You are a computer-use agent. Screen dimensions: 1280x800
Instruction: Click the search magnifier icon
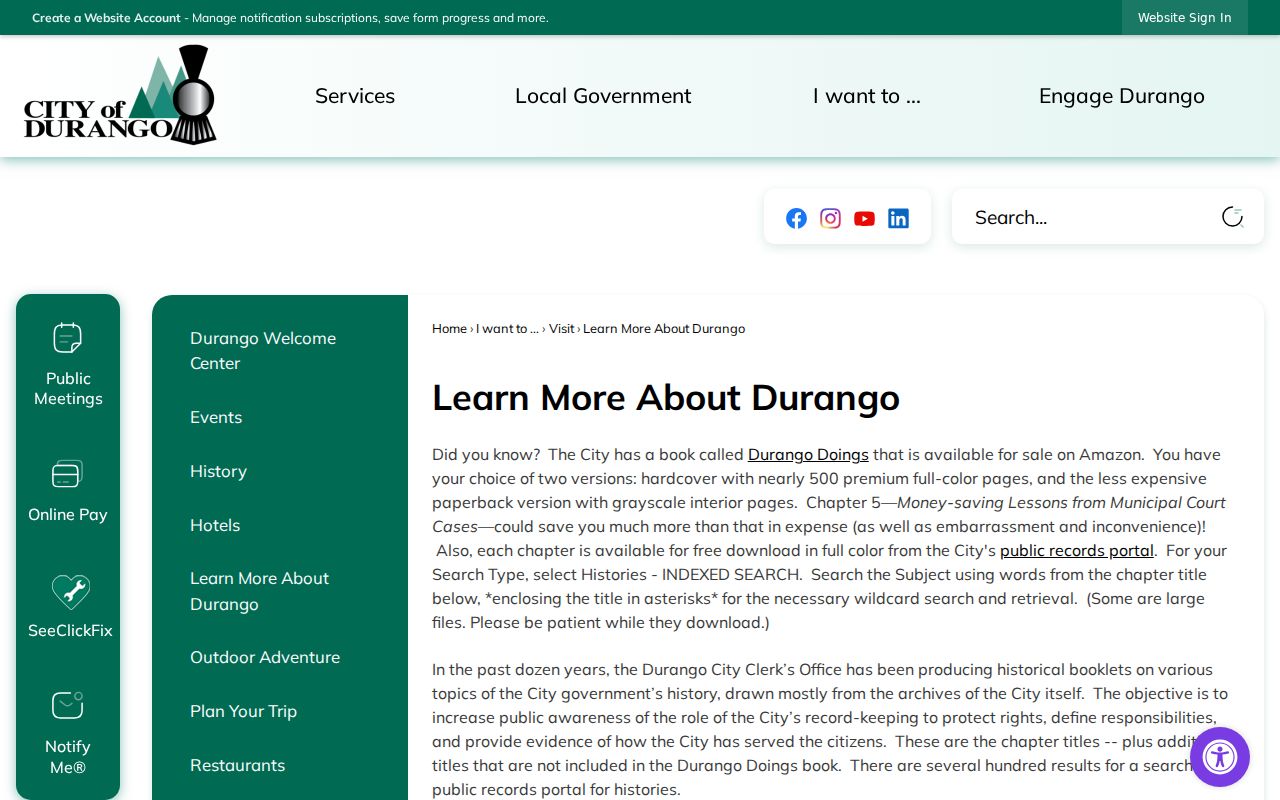coord(1232,217)
